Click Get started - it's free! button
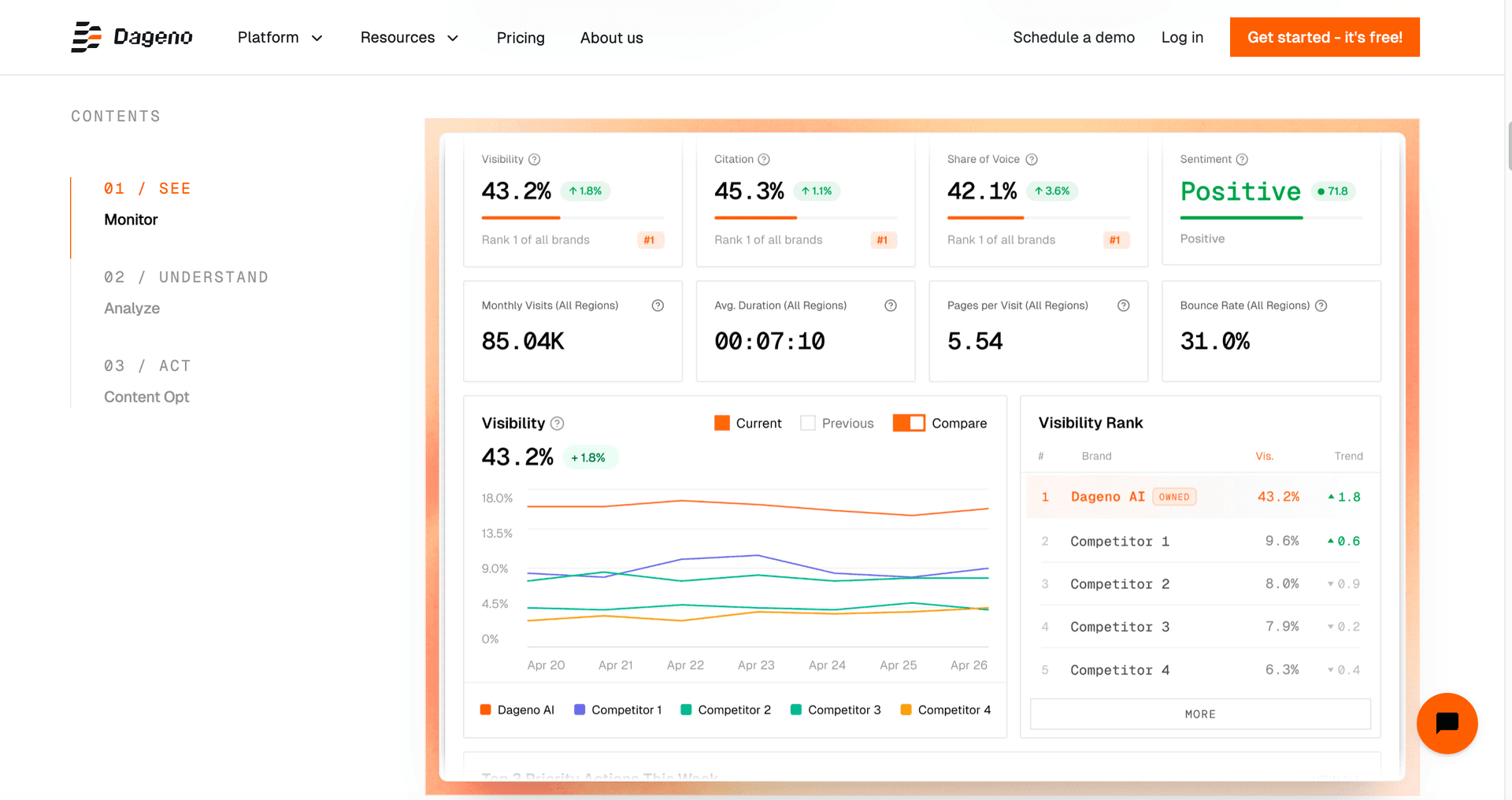The width and height of the screenshot is (1512, 800). point(1325,37)
